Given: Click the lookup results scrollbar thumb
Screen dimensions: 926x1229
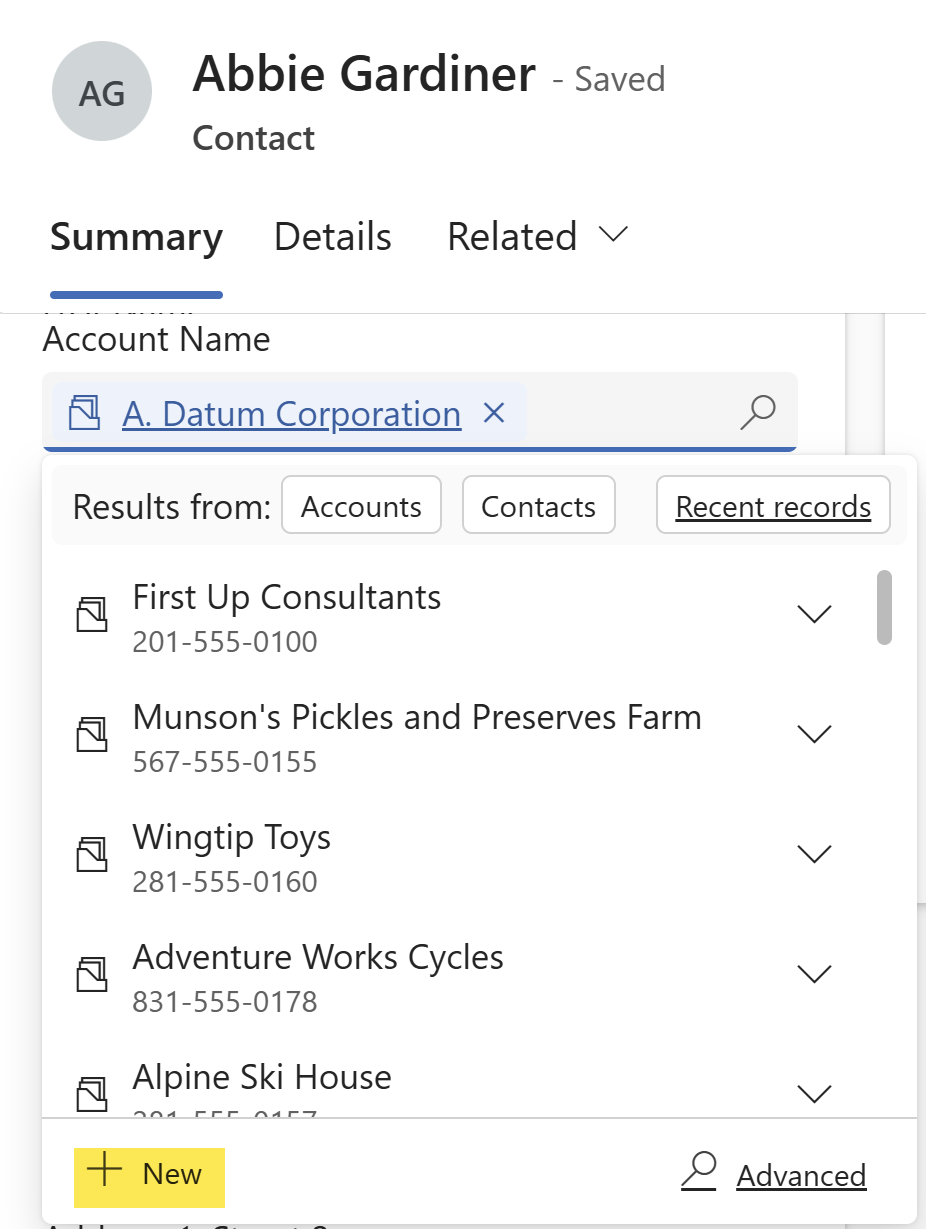Looking at the screenshot, I should [x=884, y=607].
